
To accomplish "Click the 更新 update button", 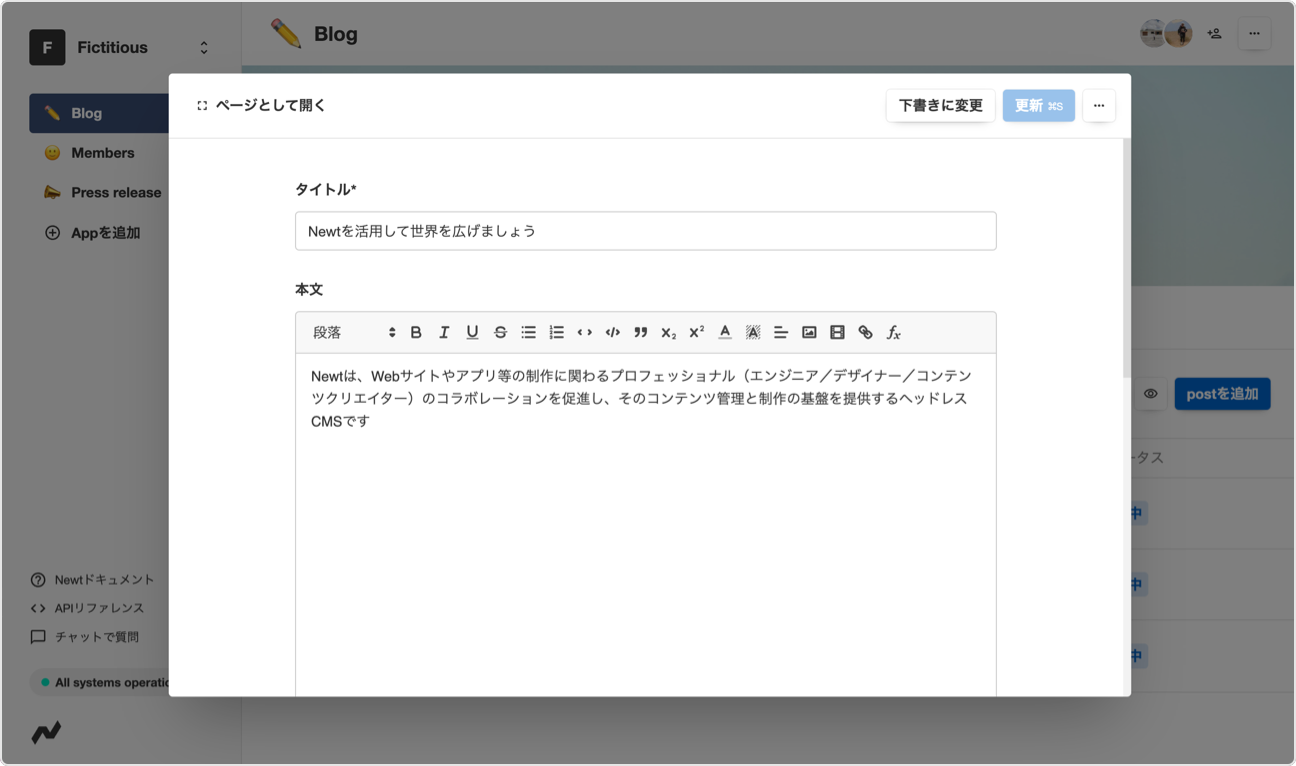I will 1039,105.
